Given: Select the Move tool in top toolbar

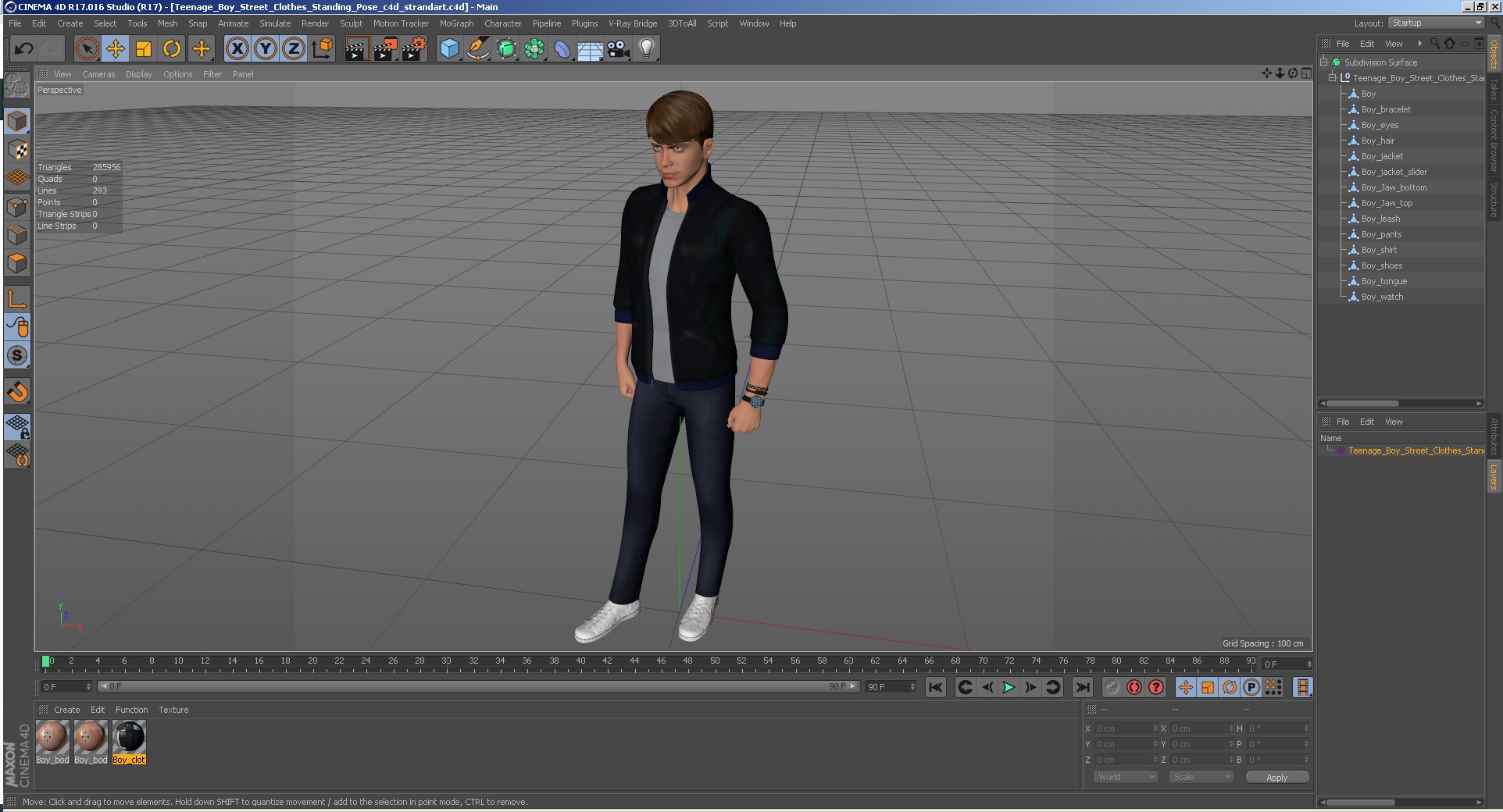Looking at the screenshot, I should pos(116,49).
